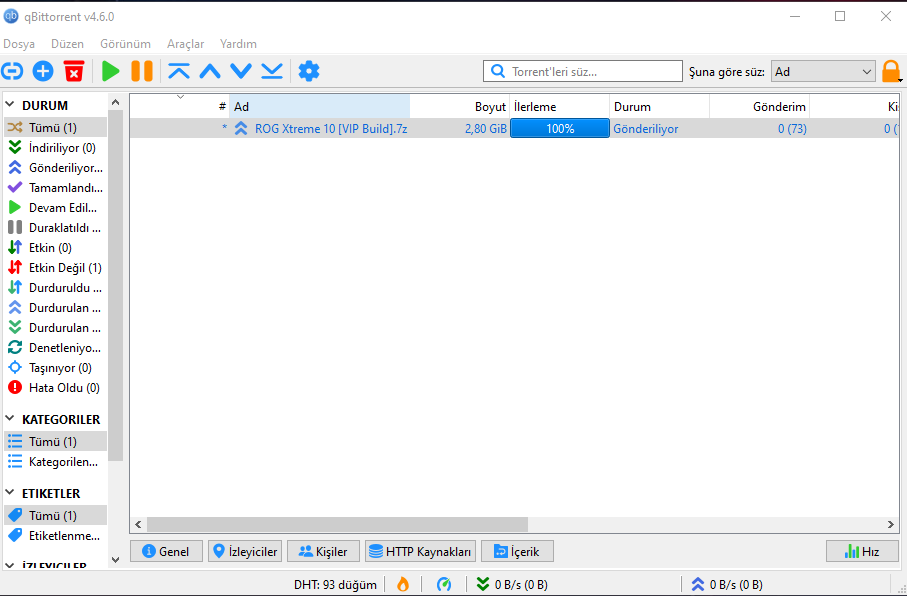
Task: Resume torrents with the green play icon
Action: (x=110, y=71)
